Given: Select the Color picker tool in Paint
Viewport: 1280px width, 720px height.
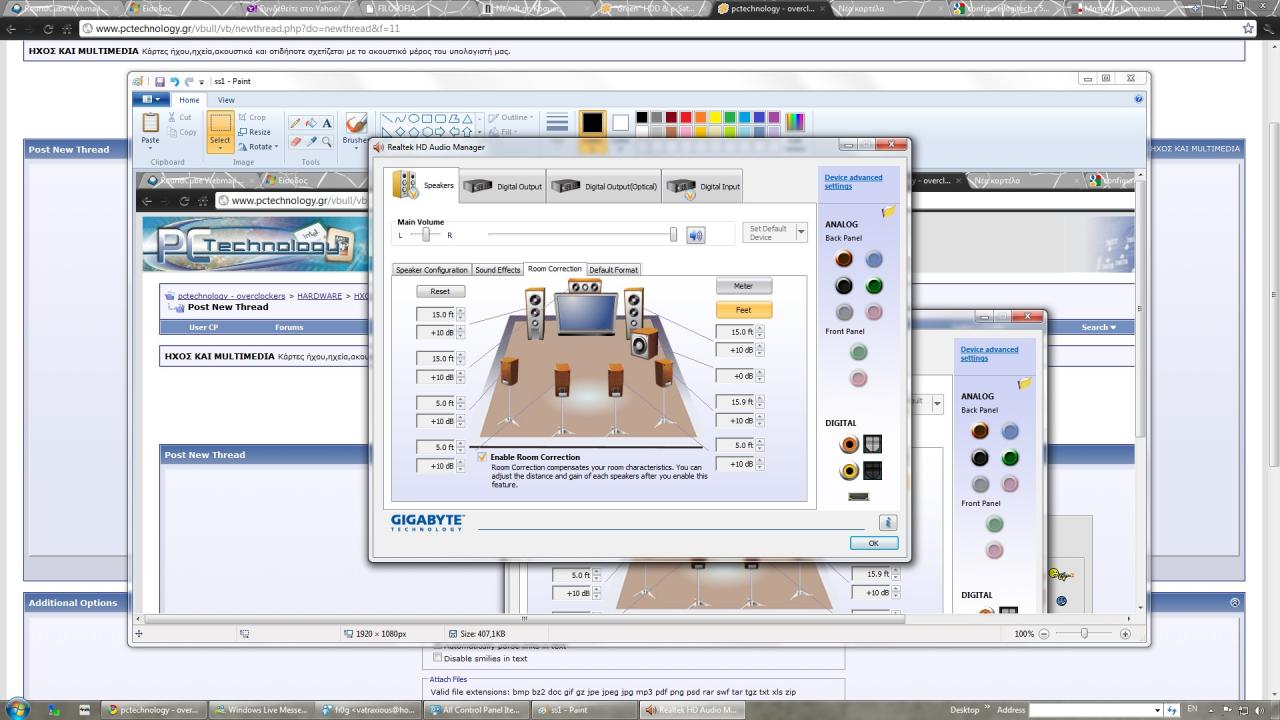Looking at the screenshot, I should point(311,142).
